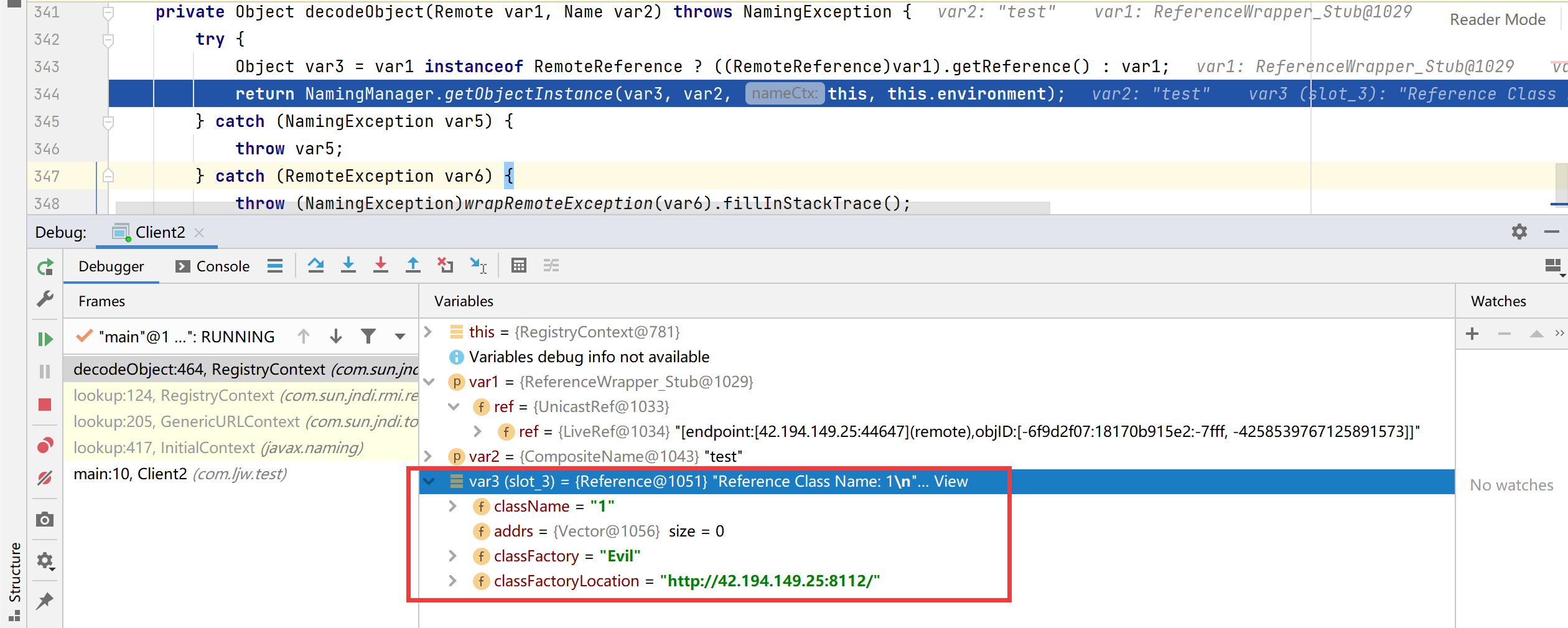
Task: Resume program with the green play icon
Action: 45,339
